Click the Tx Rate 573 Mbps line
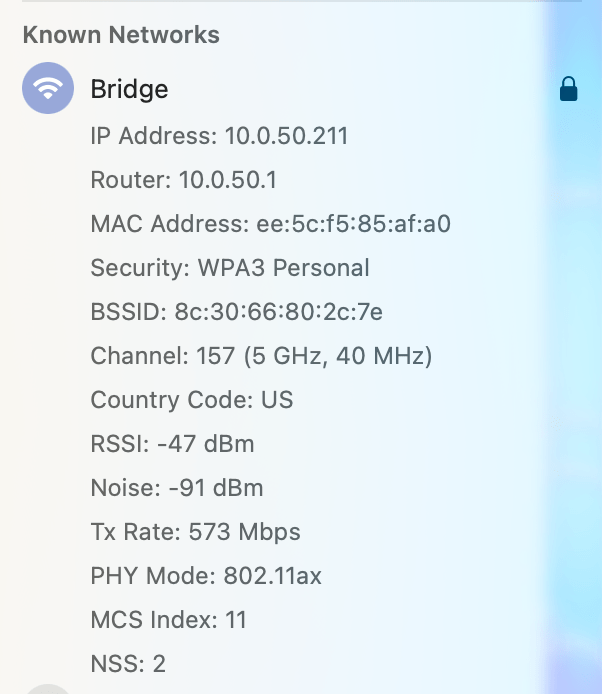602x694 pixels. click(x=195, y=532)
